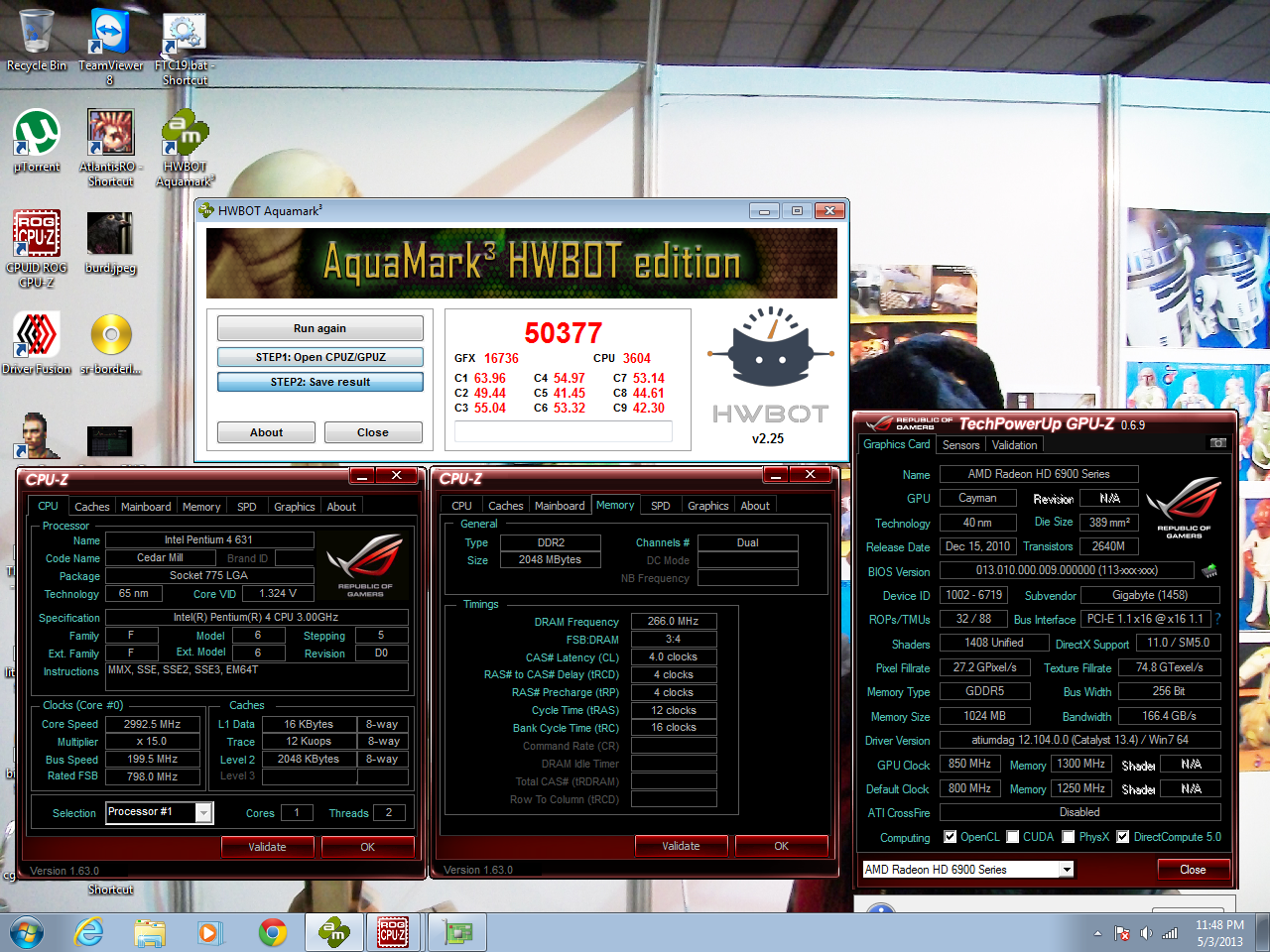Click Memory Type value GDDR5
The height and width of the screenshot is (952, 1270).
pos(985,691)
